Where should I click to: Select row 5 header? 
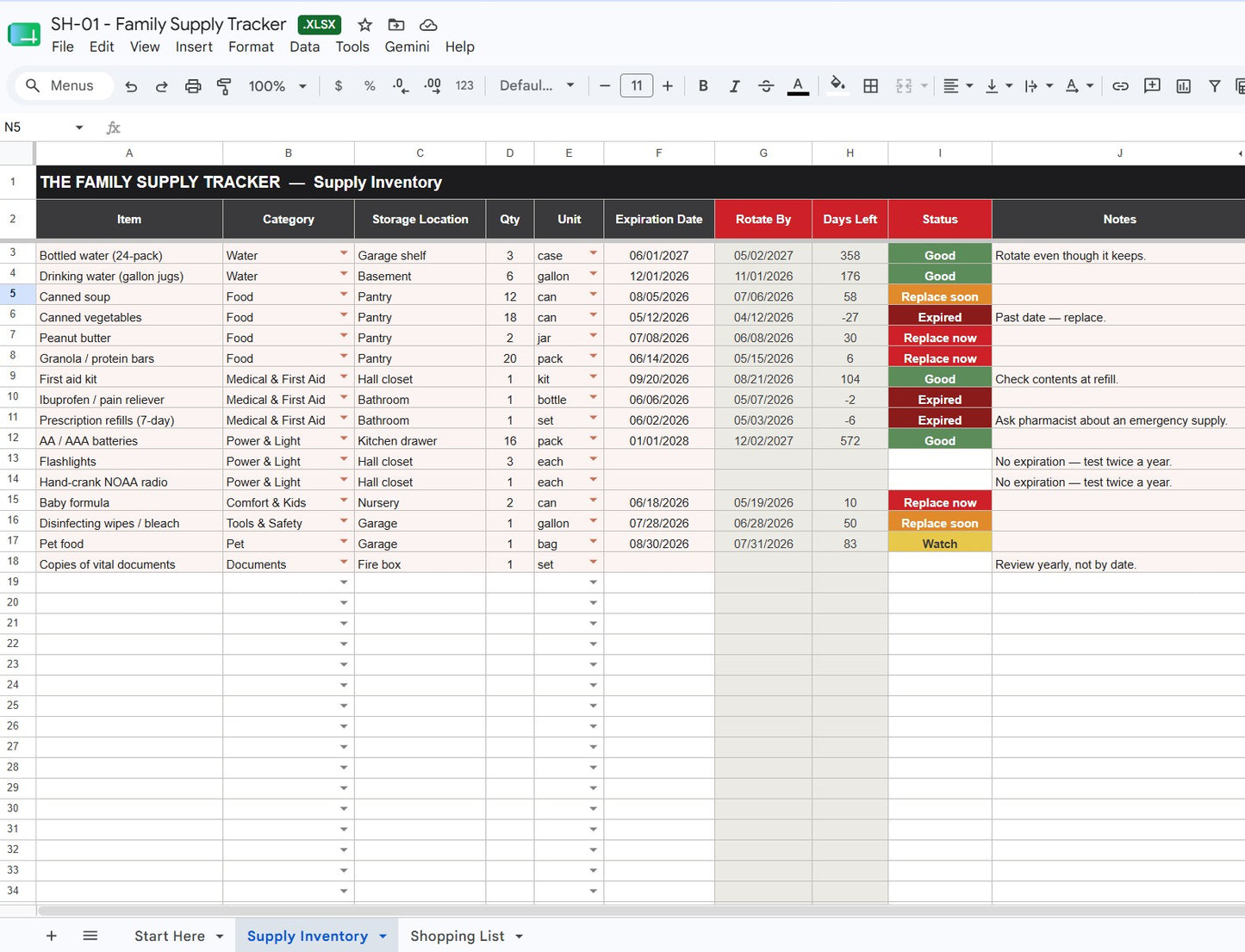(x=13, y=295)
